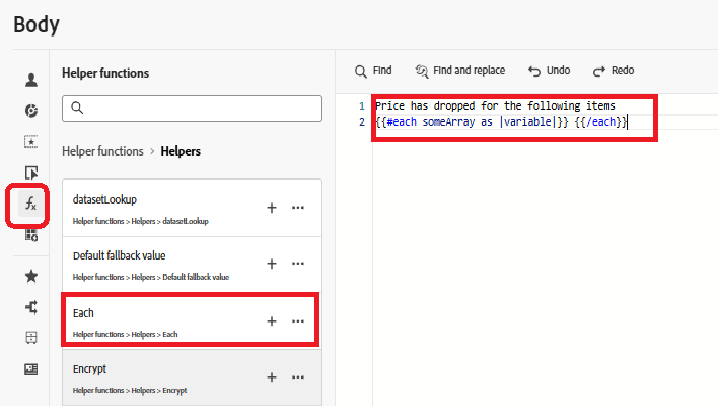Add Default fallback value with plus icon
Screen dimensions: 725x410
tap(272, 264)
